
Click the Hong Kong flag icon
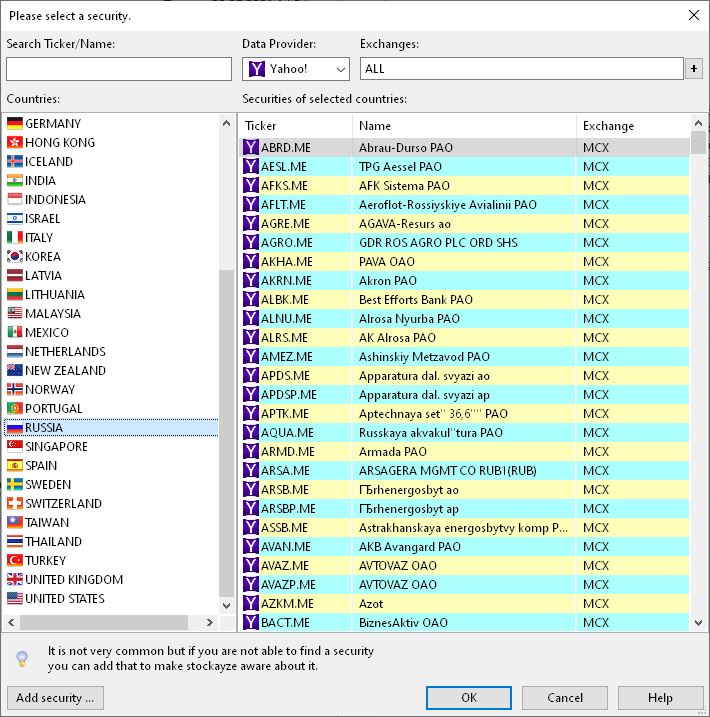click(x=15, y=143)
